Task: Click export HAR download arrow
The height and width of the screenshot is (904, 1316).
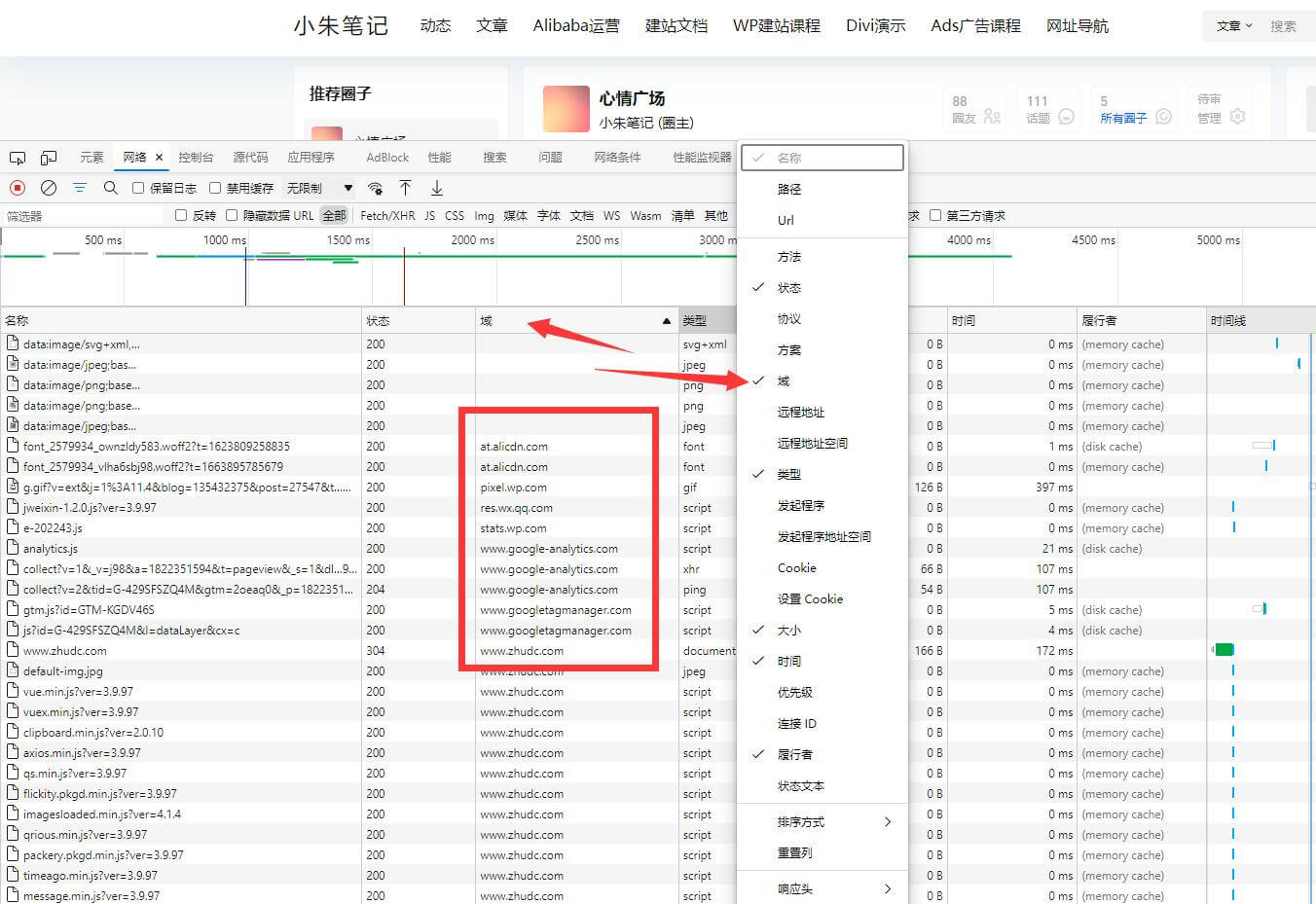Action: click(437, 188)
